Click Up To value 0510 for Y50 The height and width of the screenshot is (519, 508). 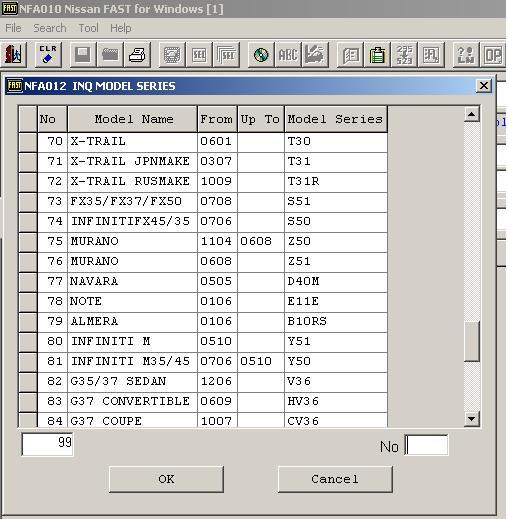[261, 362]
